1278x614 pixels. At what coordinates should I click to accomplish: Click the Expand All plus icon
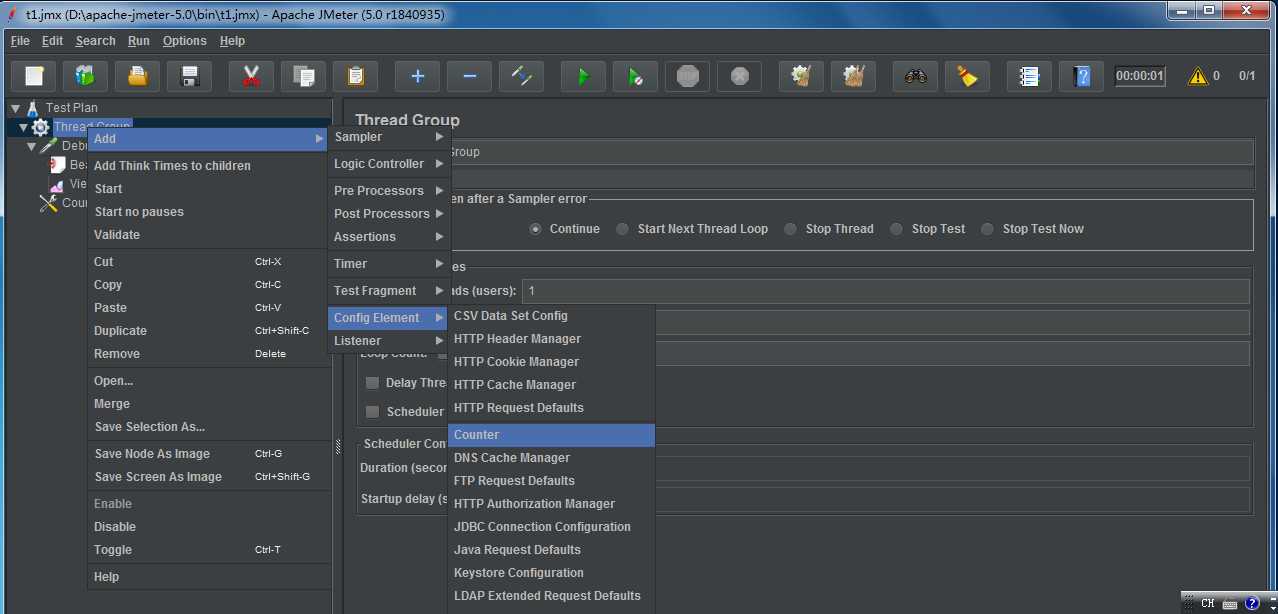pyautogui.click(x=417, y=76)
